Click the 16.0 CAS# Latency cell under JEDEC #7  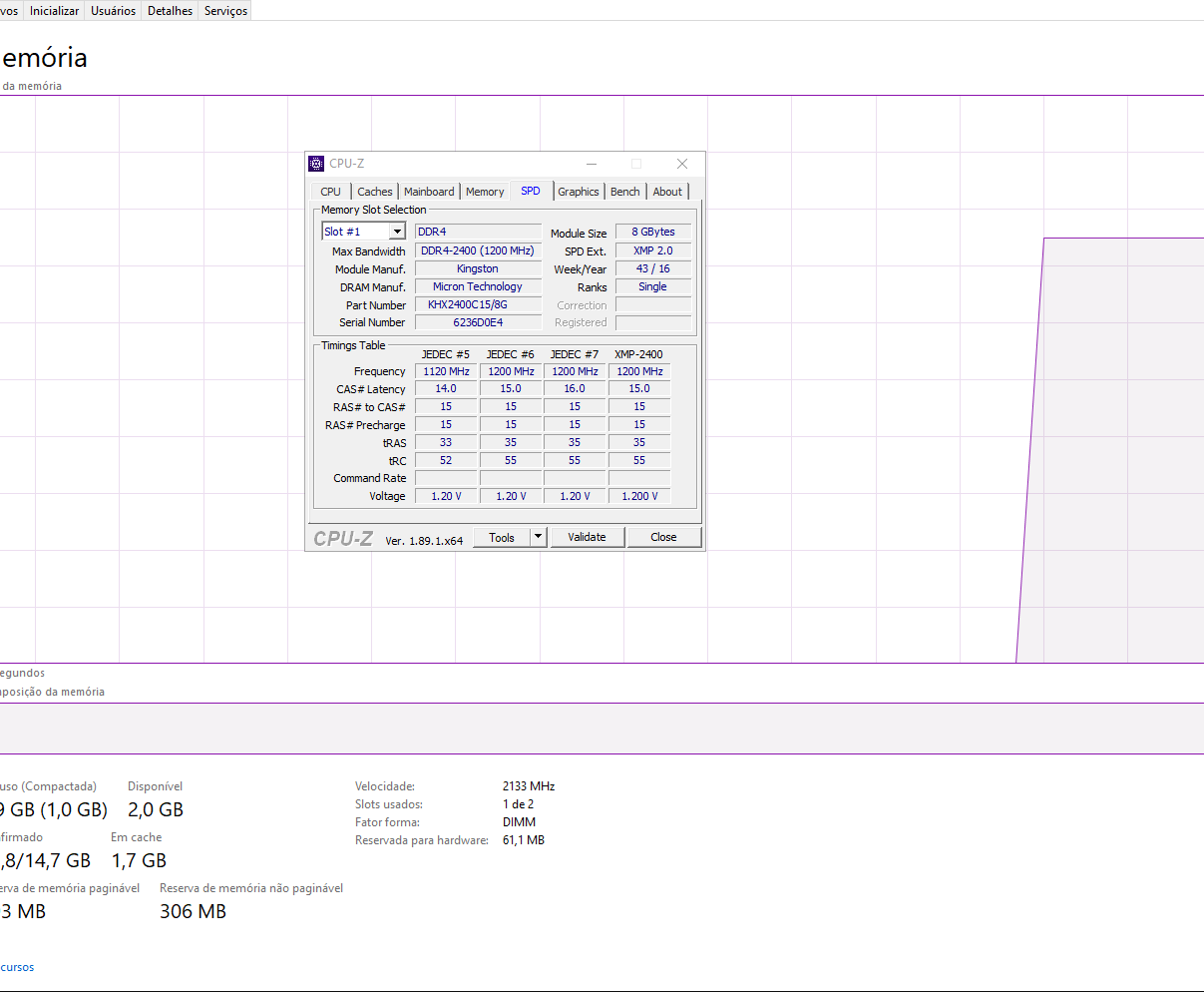[575, 389]
